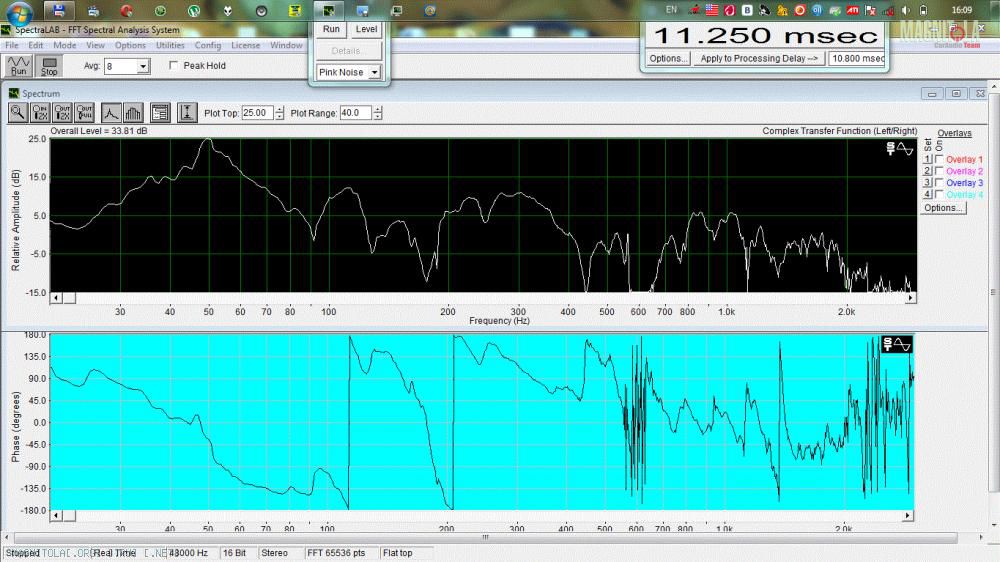
Task: Click the Plot Range value field
Action: coord(356,113)
